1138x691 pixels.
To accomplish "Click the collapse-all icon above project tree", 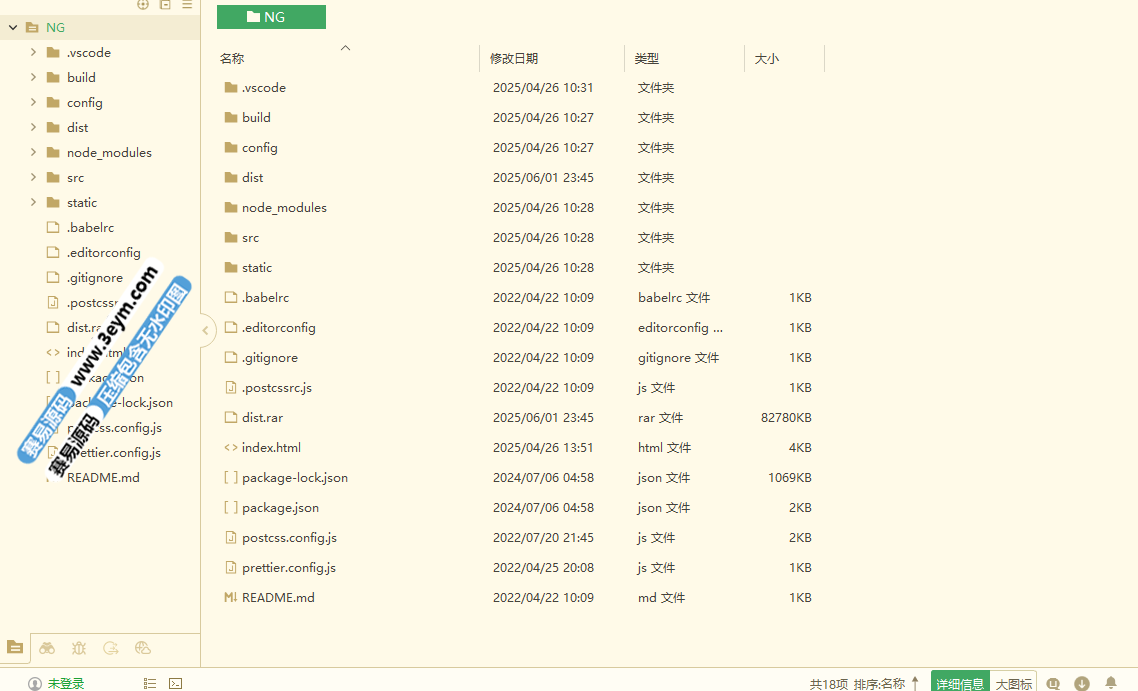I will pyautogui.click(x=165, y=5).
